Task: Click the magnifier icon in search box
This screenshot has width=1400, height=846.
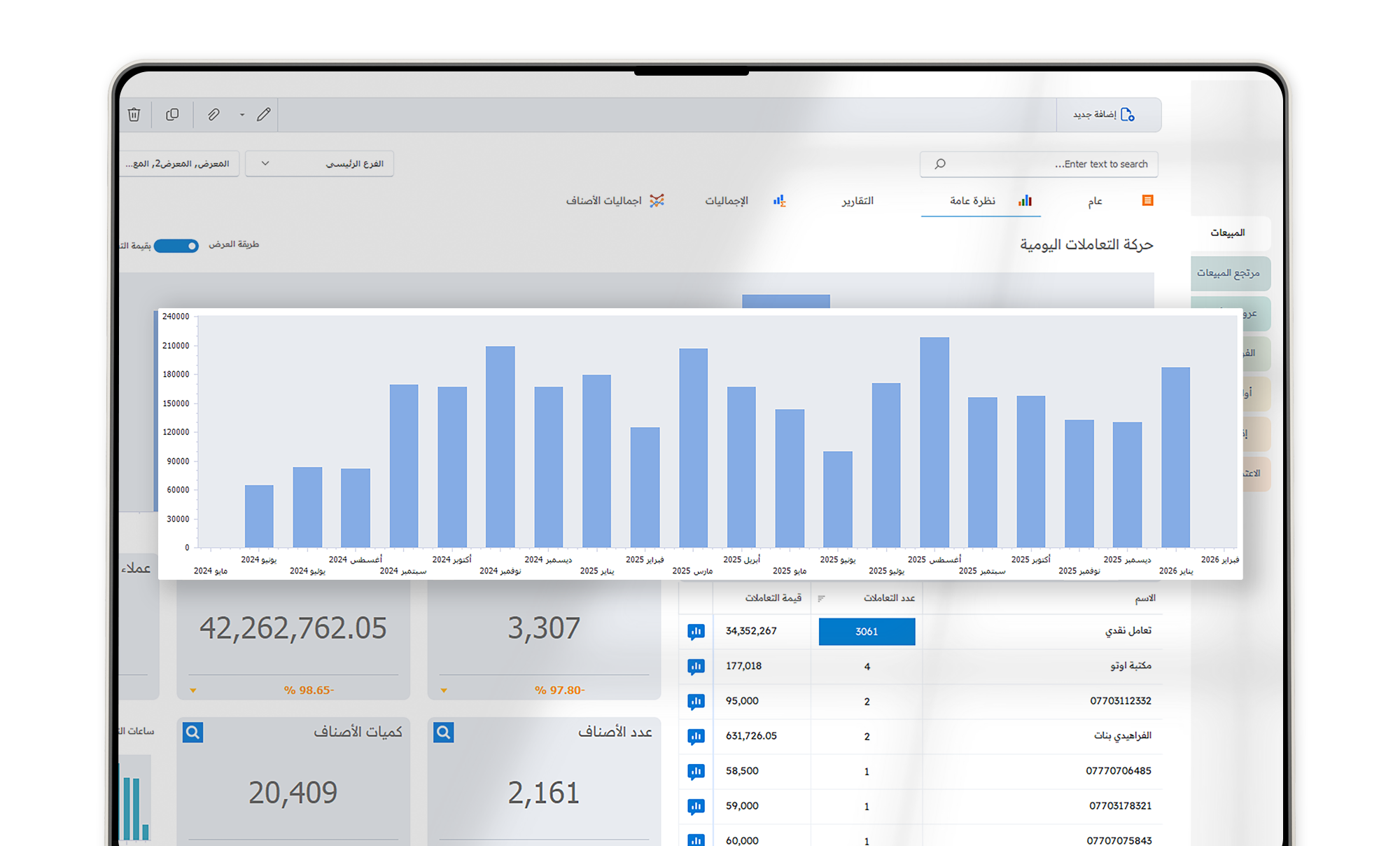Action: [x=940, y=164]
